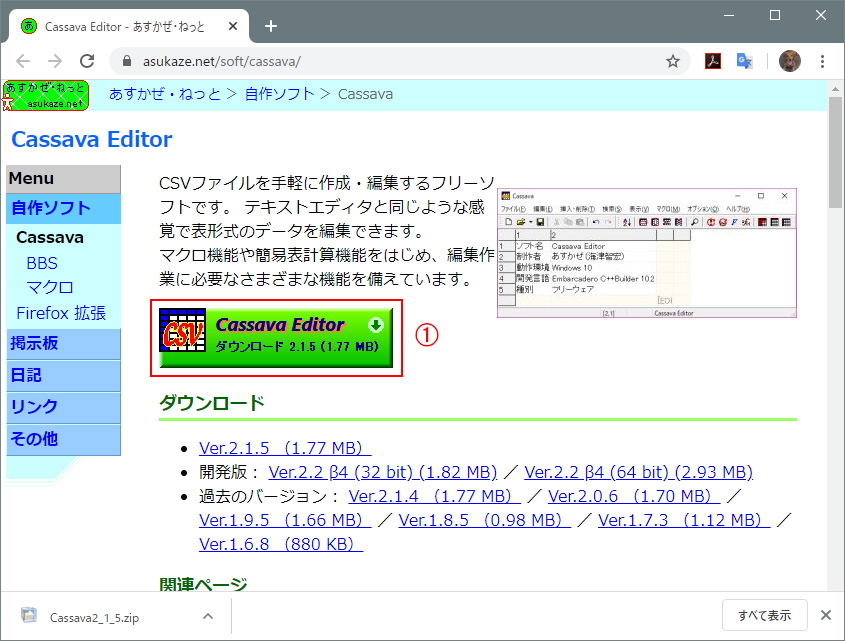Reload the page with refresh icon
845x641 pixels.
click(87, 61)
